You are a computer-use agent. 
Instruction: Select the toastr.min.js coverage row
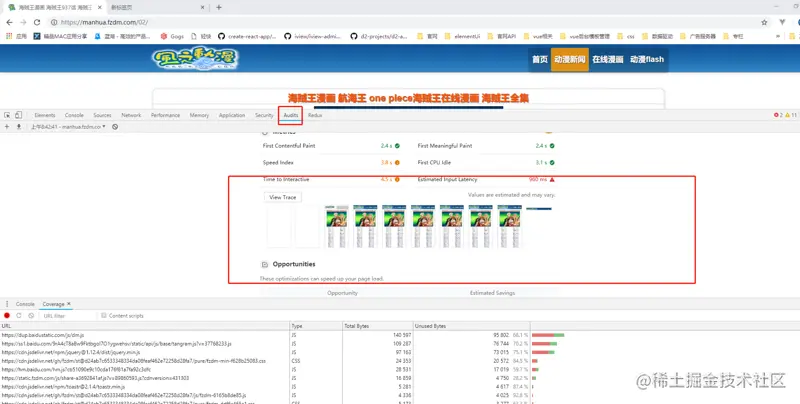click(x=400, y=387)
